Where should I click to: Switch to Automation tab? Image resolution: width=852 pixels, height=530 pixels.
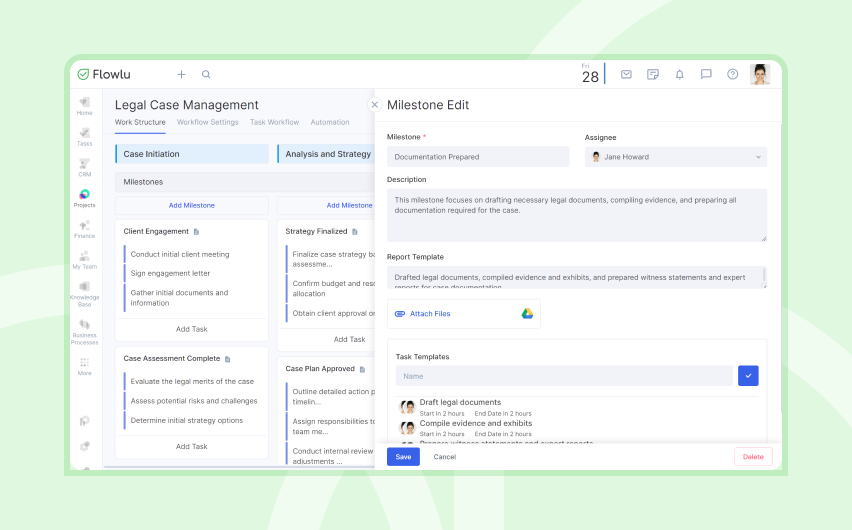click(330, 122)
